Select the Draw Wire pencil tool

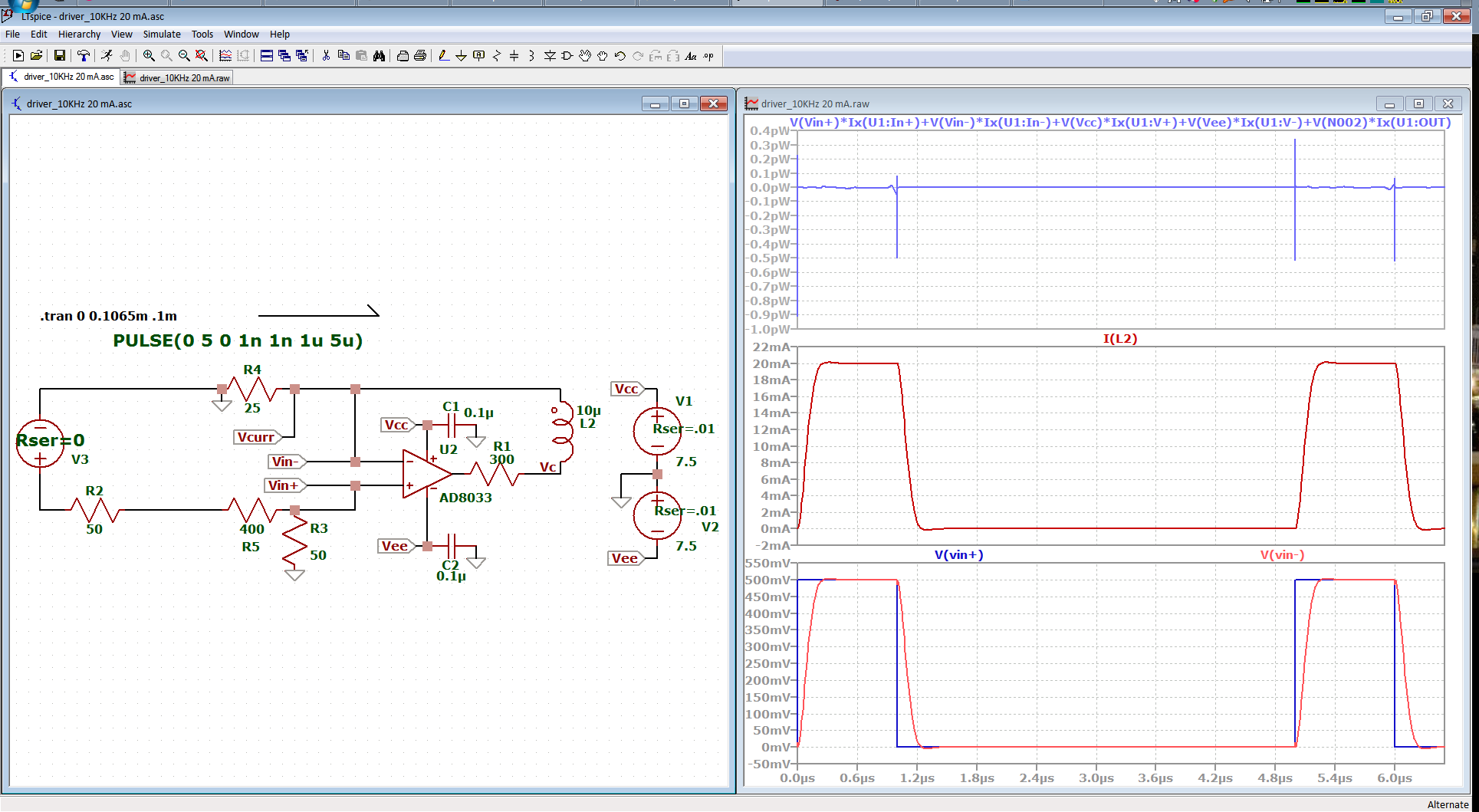(444, 55)
